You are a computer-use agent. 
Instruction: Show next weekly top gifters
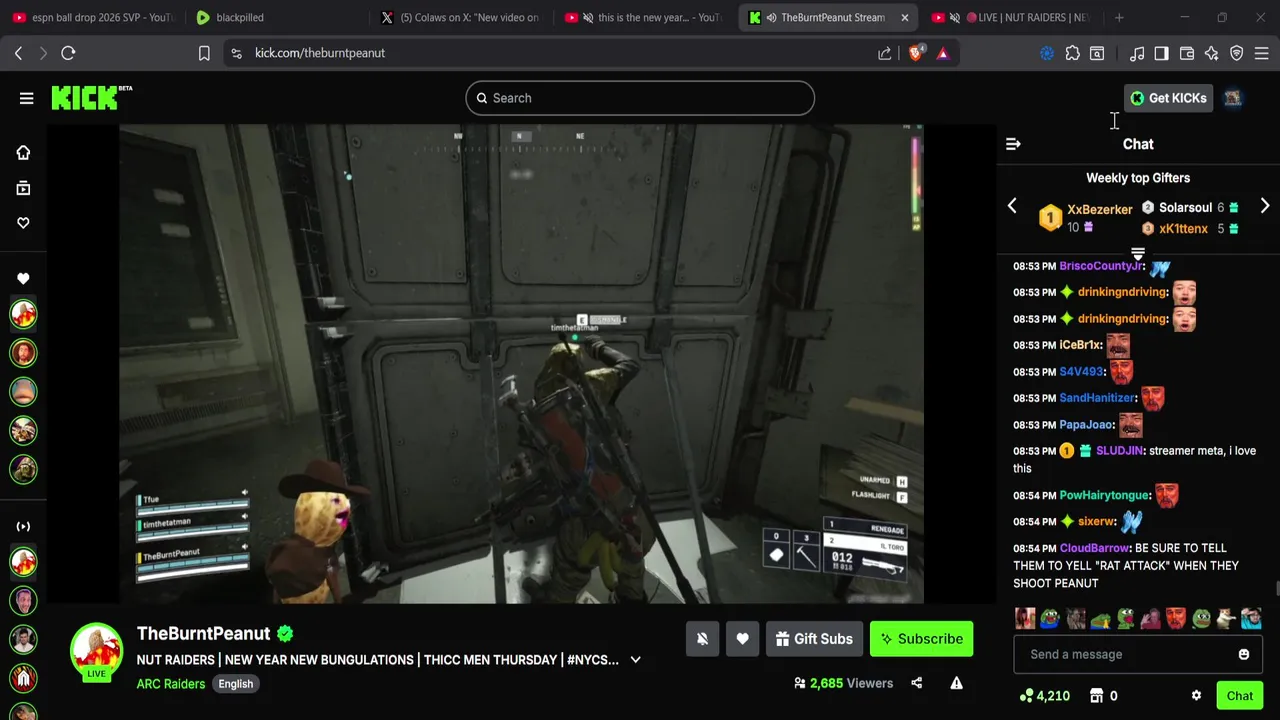point(1265,206)
